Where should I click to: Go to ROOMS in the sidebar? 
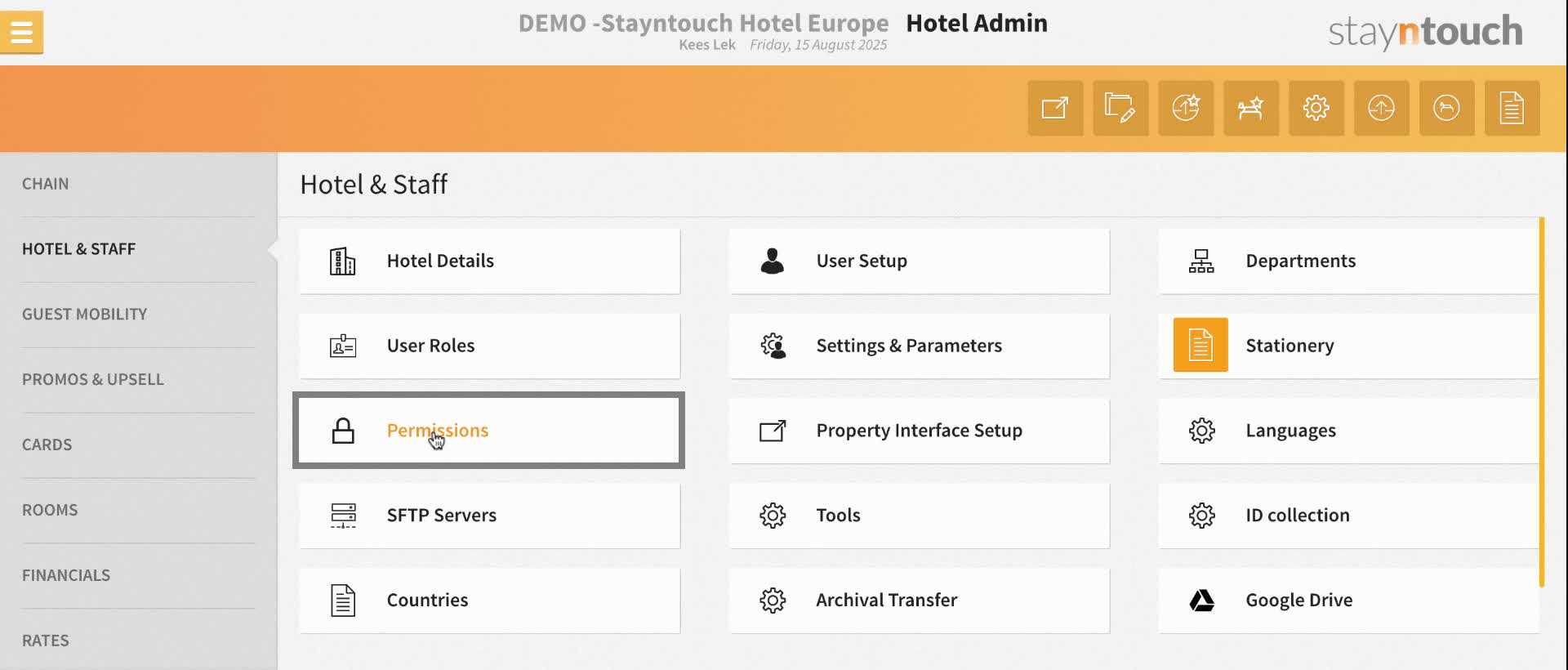[x=50, y=511]
